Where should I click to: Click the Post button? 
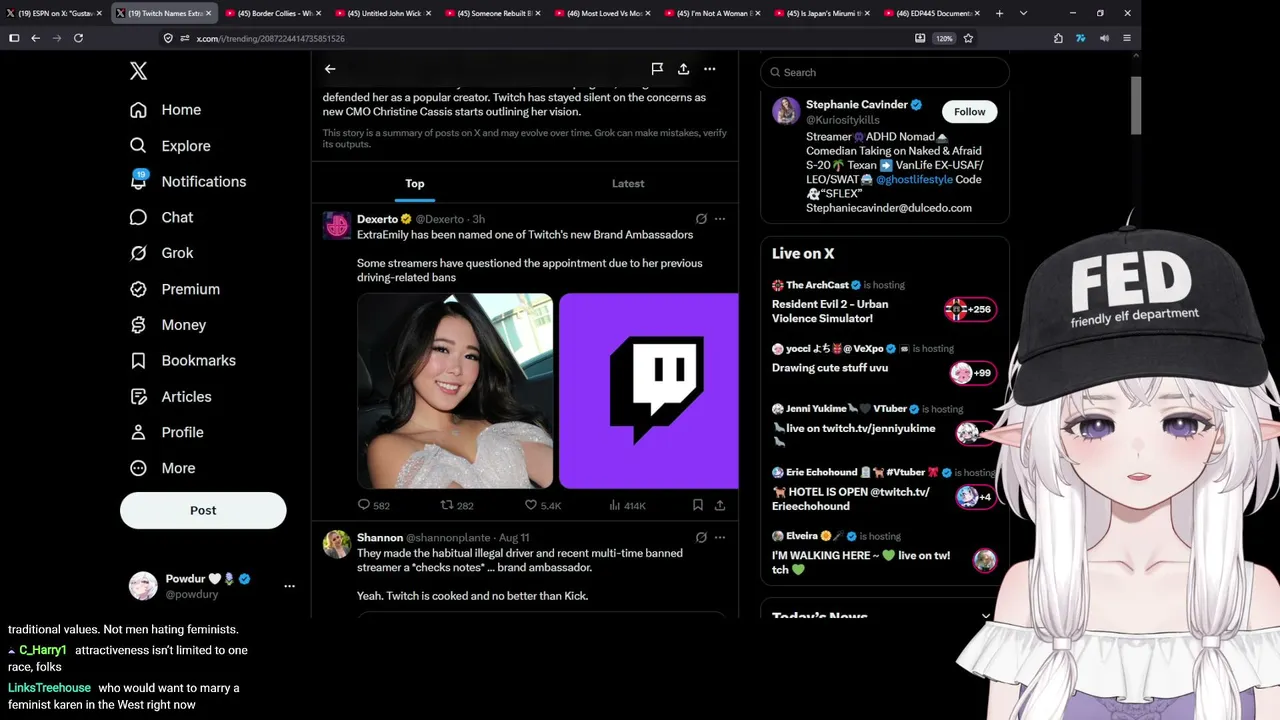pos(203,510)
